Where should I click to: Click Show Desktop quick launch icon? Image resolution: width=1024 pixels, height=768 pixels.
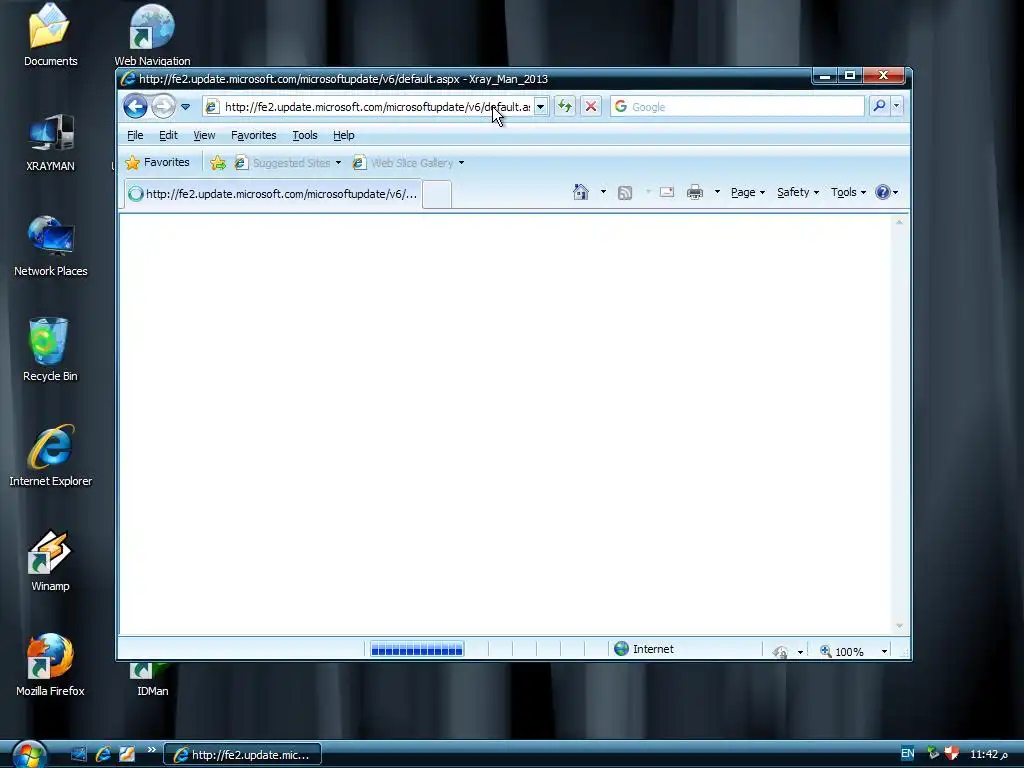coord(79,754)
